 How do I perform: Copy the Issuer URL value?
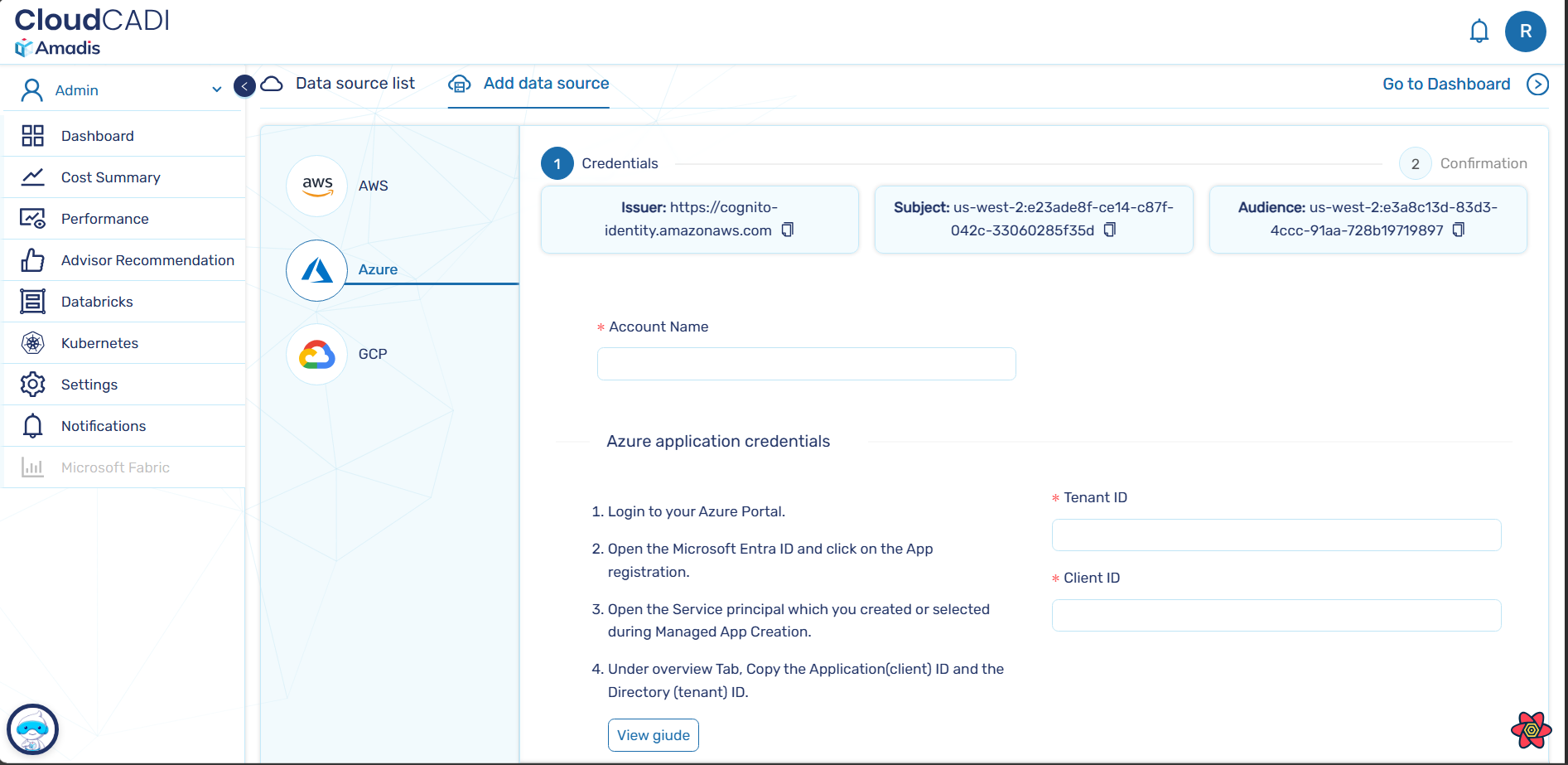tap(788, 230)
